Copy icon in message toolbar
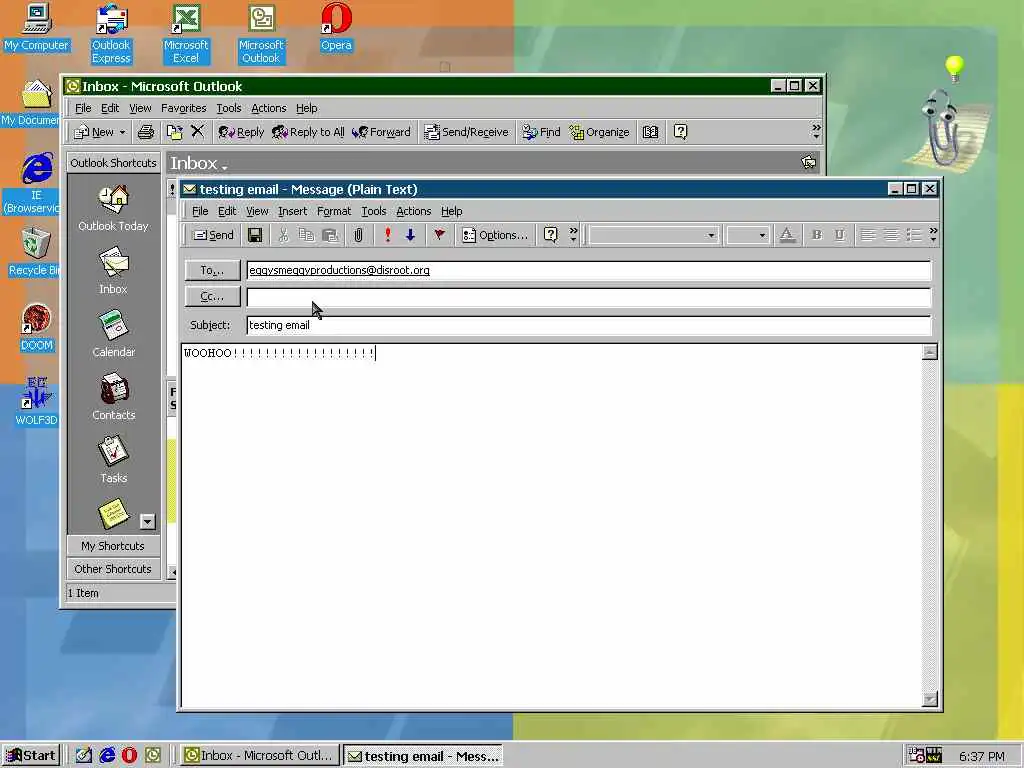This screenshot has height=768, width=1024. click(x=306, y=235)
